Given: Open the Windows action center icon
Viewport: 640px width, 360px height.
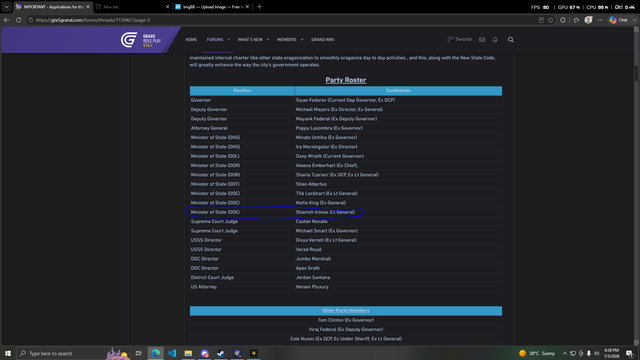Looking at the screenshot, I should pos(629,353).
